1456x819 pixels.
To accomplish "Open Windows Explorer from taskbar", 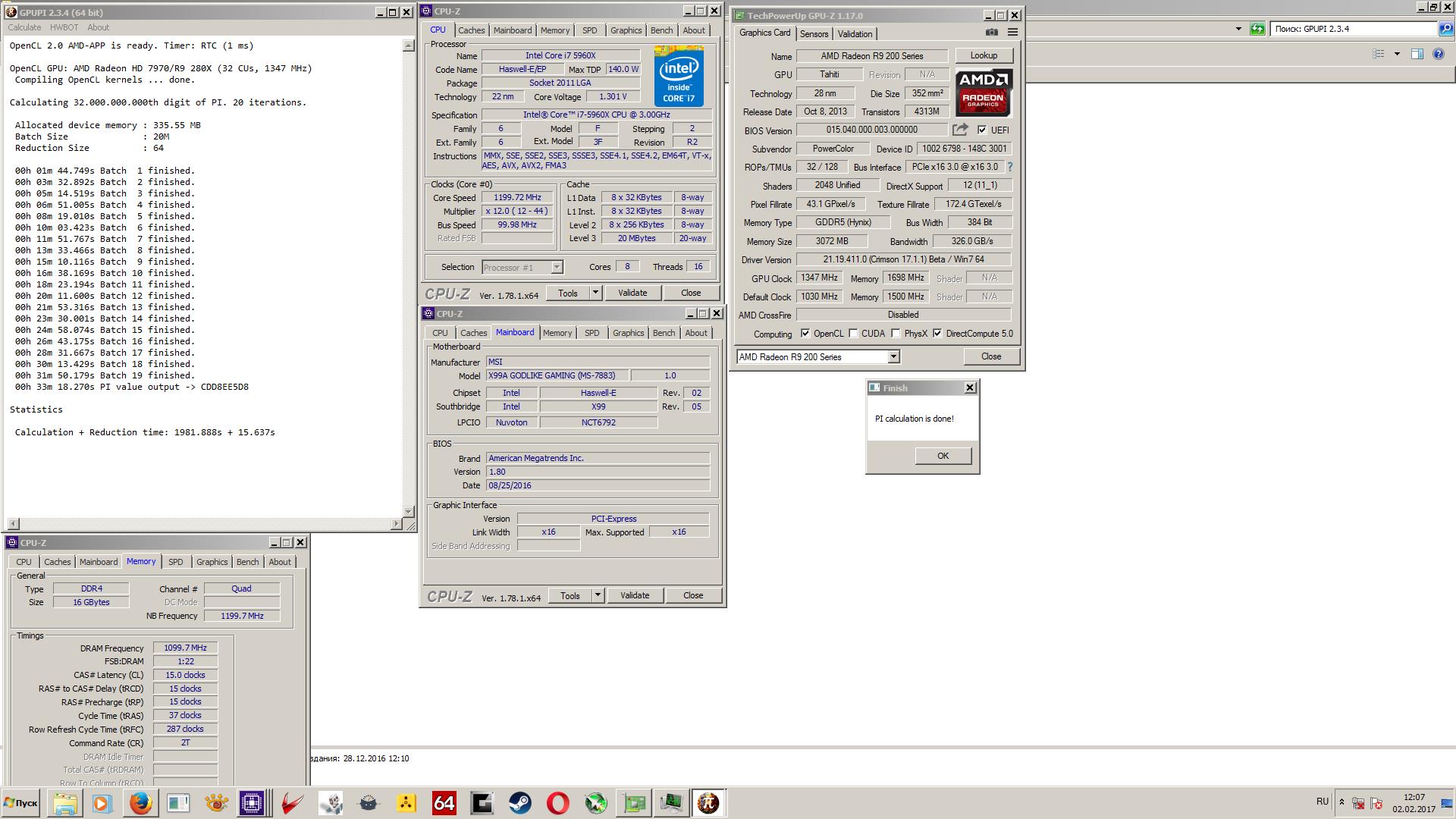I will coord(64,803).
